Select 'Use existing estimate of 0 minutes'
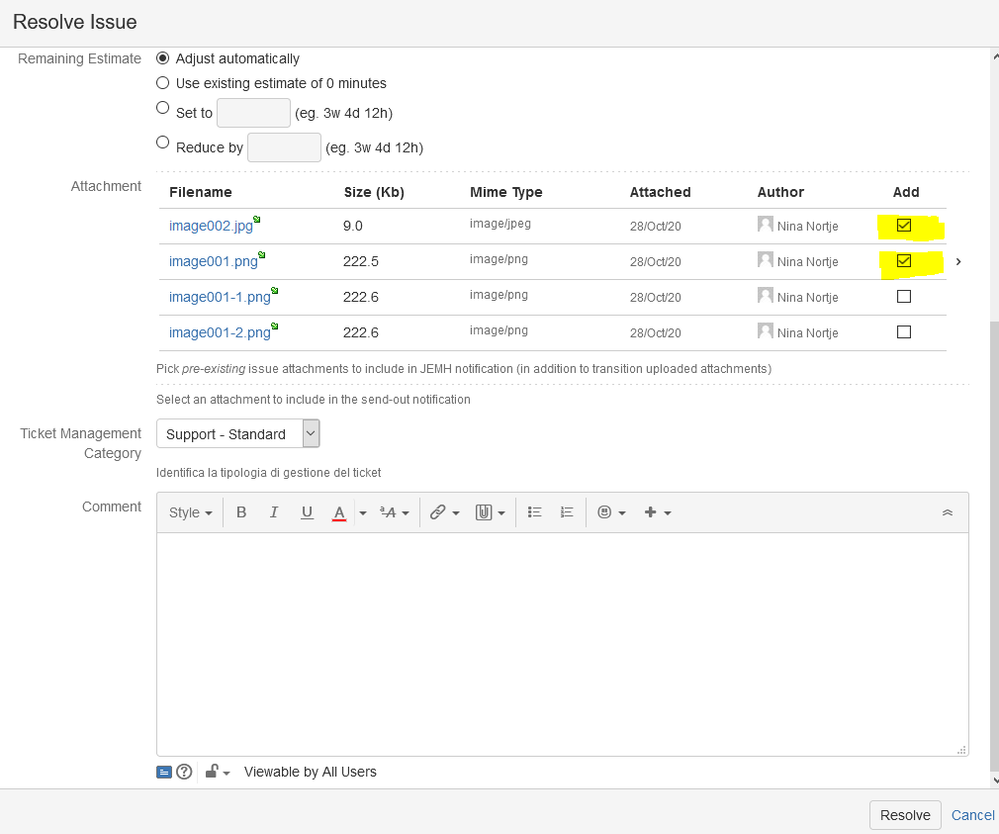 click(x=162, y=83)
